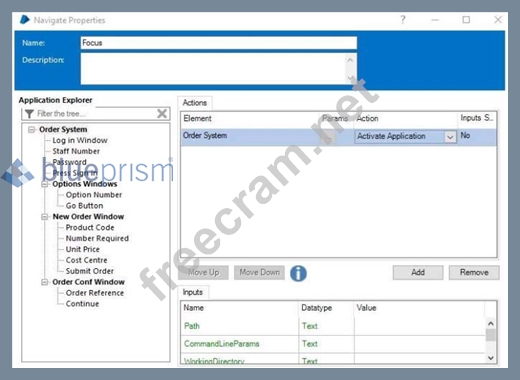This screenshot has width=520, height=380.
Task: Click the Value column header in Inputs
Action: click(x=366, y=308)
